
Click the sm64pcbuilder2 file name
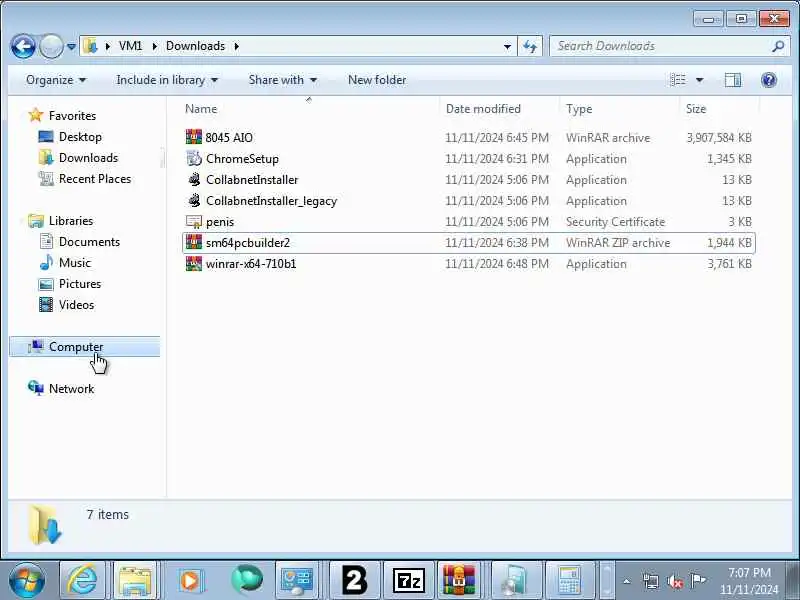pos(248,243)
